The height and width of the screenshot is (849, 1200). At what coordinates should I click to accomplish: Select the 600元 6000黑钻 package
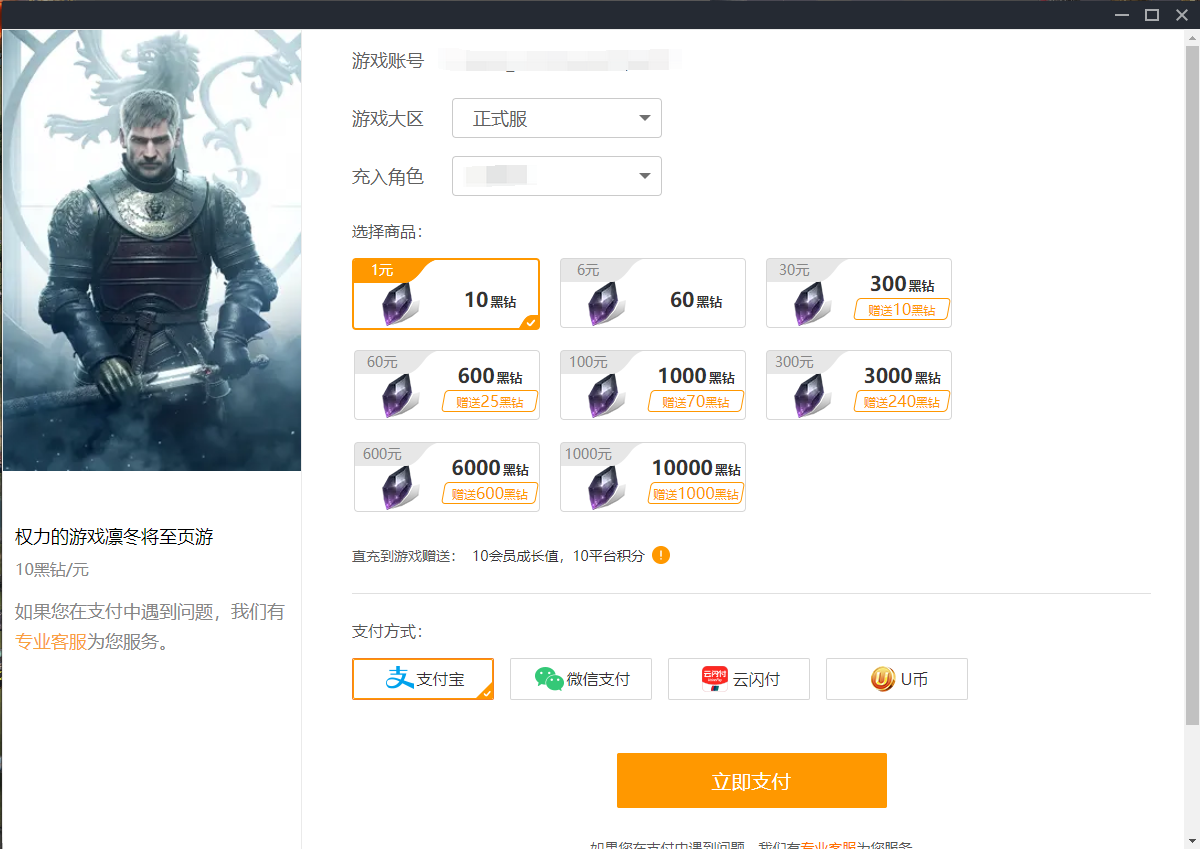tap(447, 477)
